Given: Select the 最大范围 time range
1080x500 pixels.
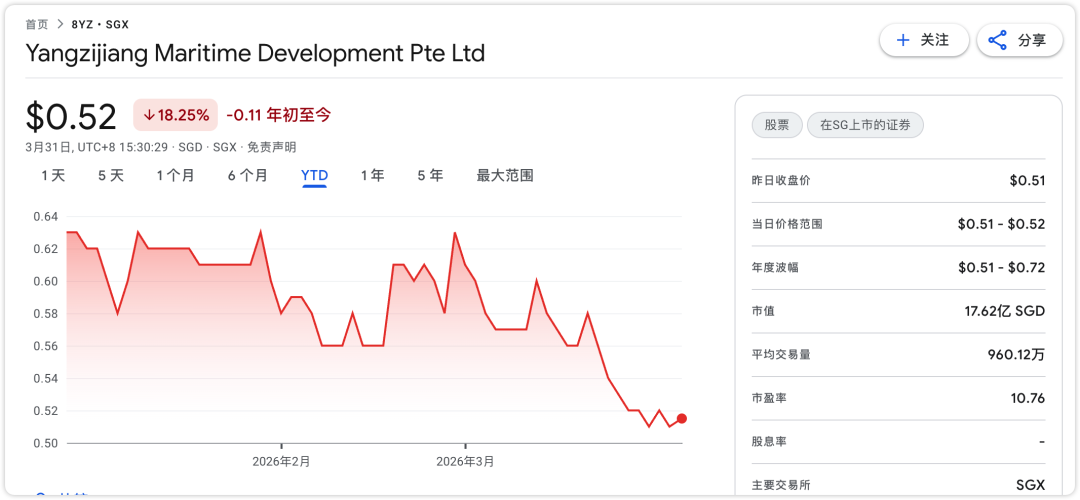Looking at the screenshot, I should pos(505,175).
